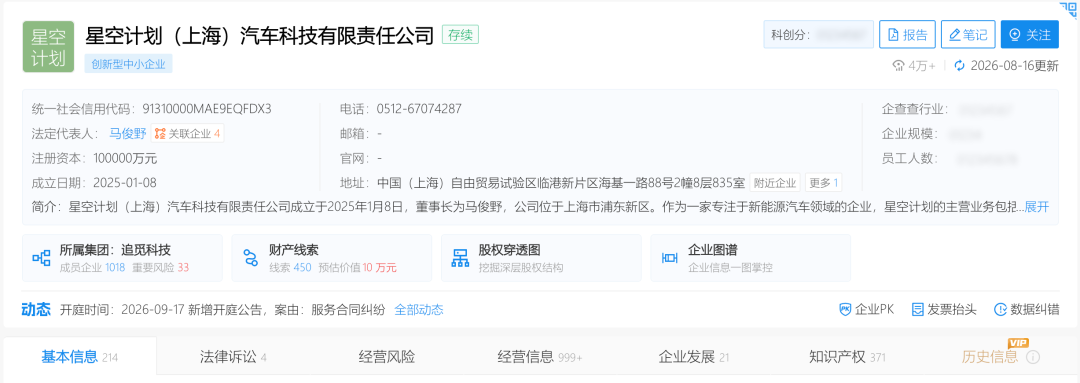Click 企业PK comparison option

coord(866,310)
